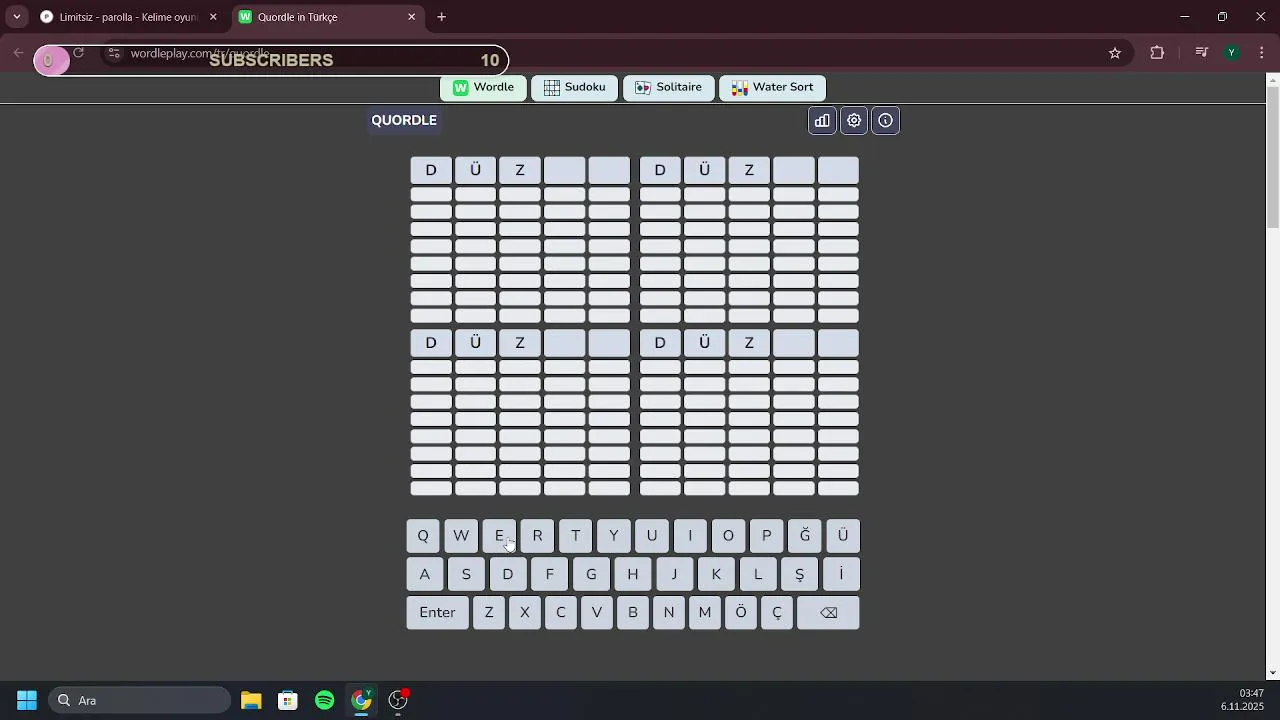The image size is (1280, 720).
Task: Open a new browser tab
Action: click(x=442, y=17)
